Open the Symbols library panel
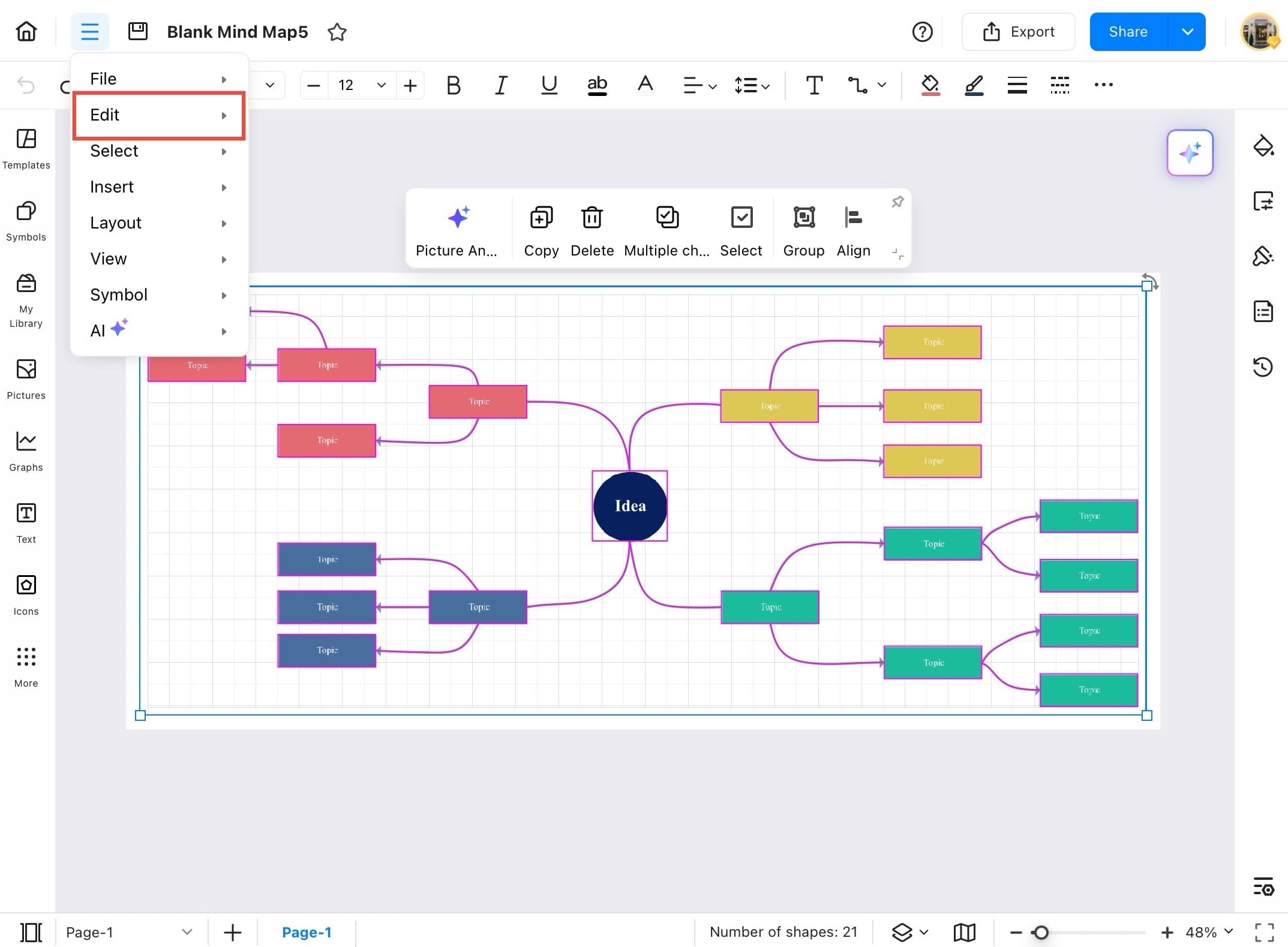The width and height of the screenshot is (1288, 947). (x=26, y=220)
